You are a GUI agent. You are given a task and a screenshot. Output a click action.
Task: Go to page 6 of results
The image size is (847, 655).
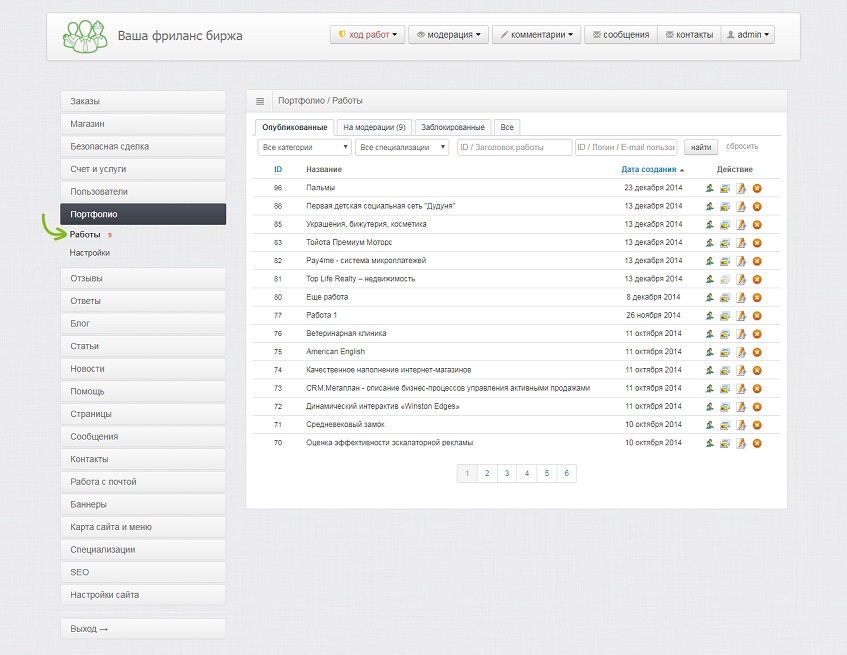(x=567, y=473)
